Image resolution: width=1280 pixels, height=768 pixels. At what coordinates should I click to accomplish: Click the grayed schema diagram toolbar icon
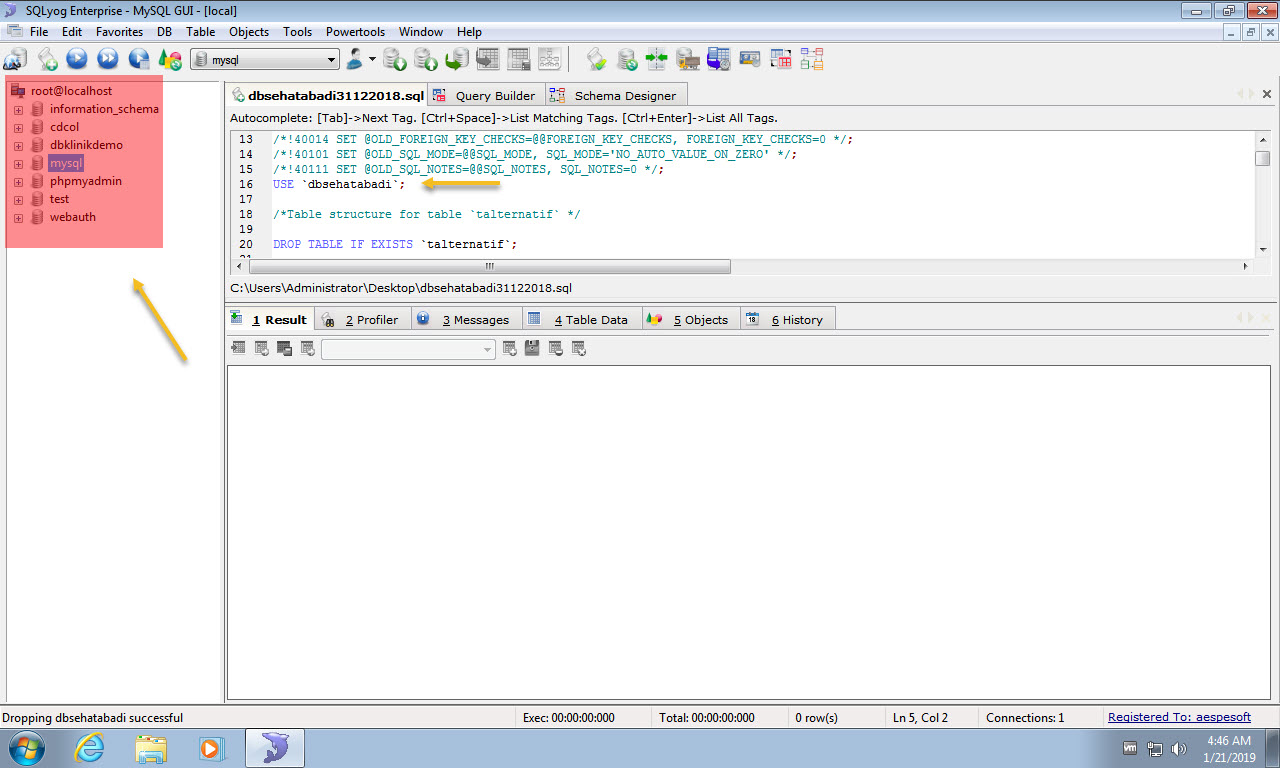tap(550, 59)
